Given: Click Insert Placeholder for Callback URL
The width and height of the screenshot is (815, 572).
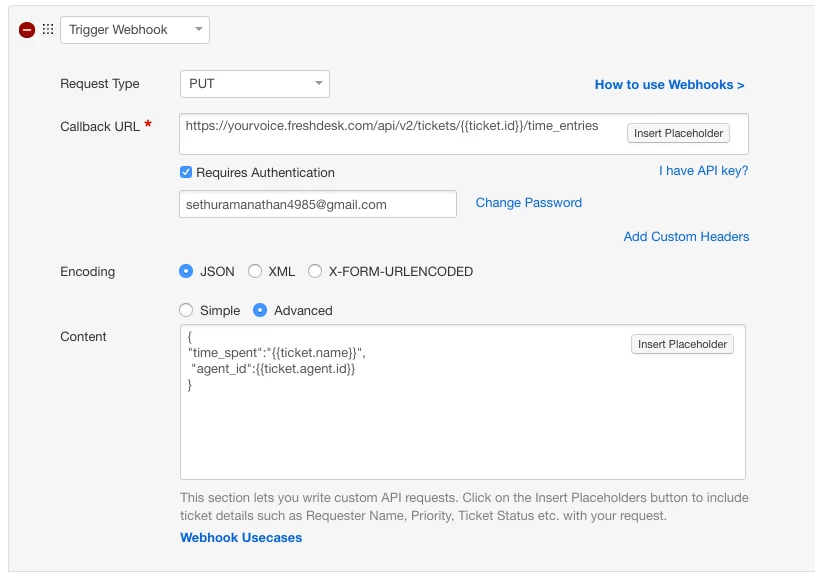Looking at the screenshot, I should click(678, 133).
